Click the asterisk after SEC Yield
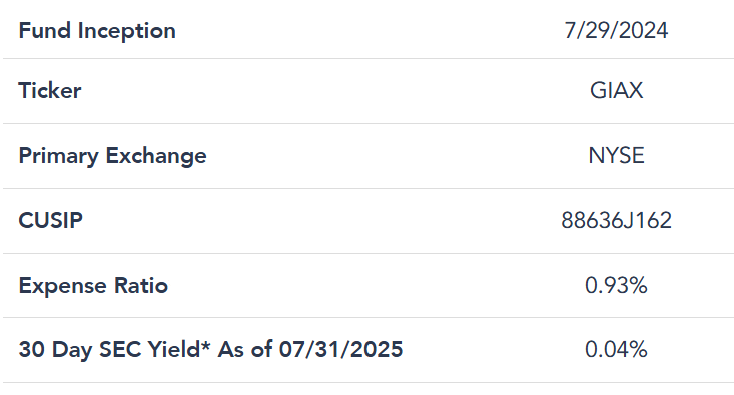The width and height of the screenshot is (734, 395). pos(206,345)
